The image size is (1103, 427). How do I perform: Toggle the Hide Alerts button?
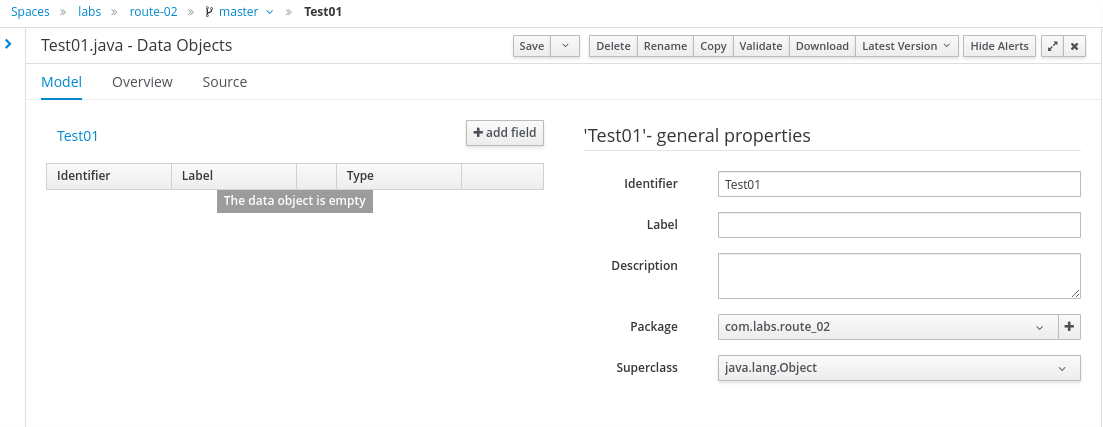999,46
